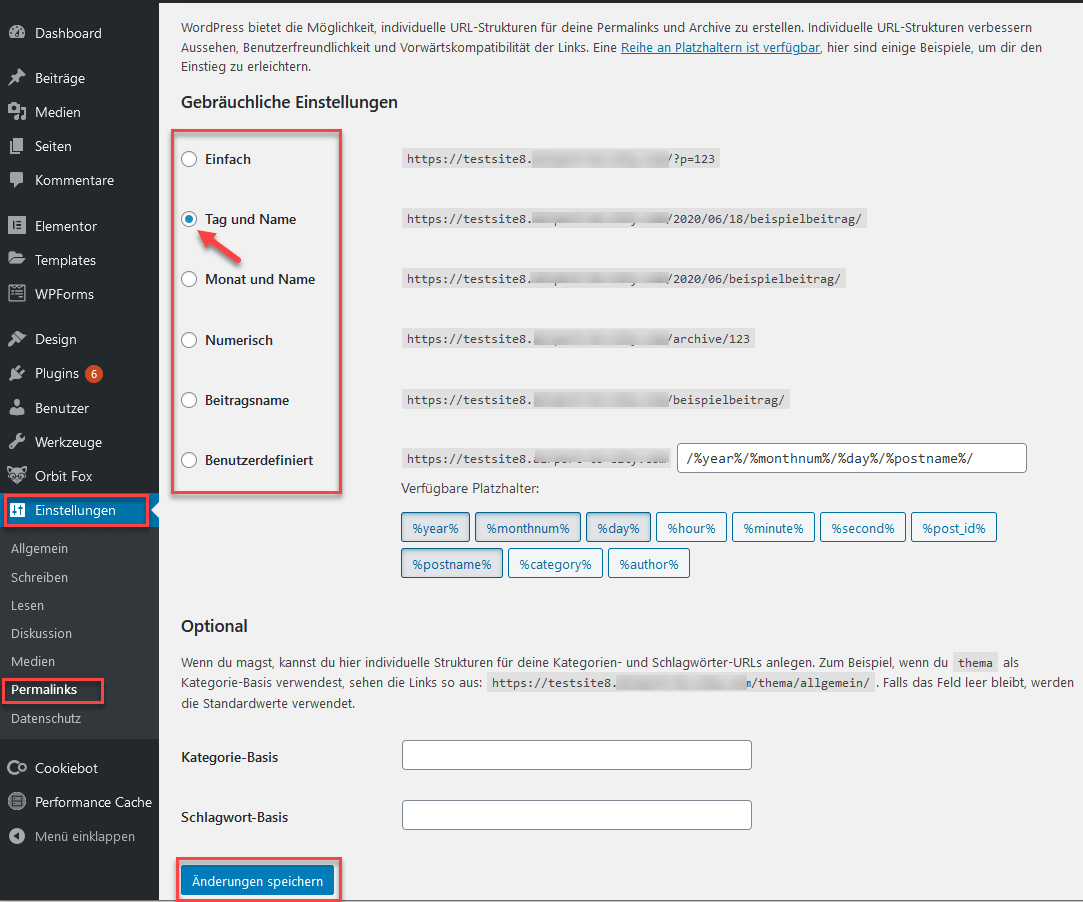Click the Plugins update count badge
The height and width of the screenshot is (902, 1083).
pos(94,374)
